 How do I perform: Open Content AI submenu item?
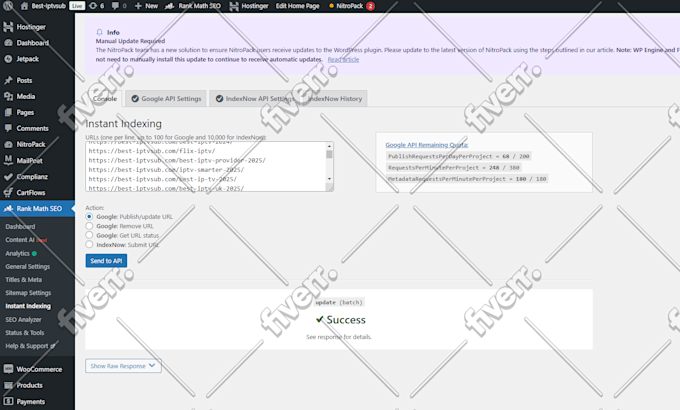(26, 239)
